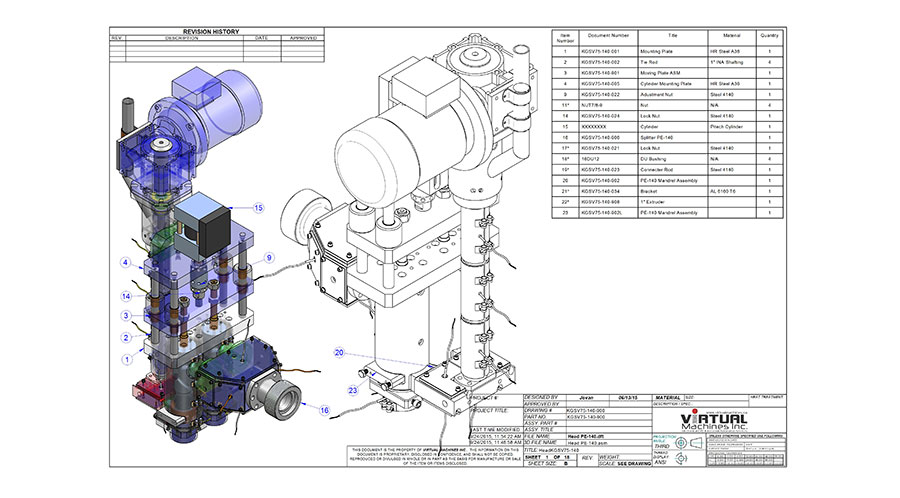
Task: Select item balloon number 2
Action: click(x=127, y=337)
